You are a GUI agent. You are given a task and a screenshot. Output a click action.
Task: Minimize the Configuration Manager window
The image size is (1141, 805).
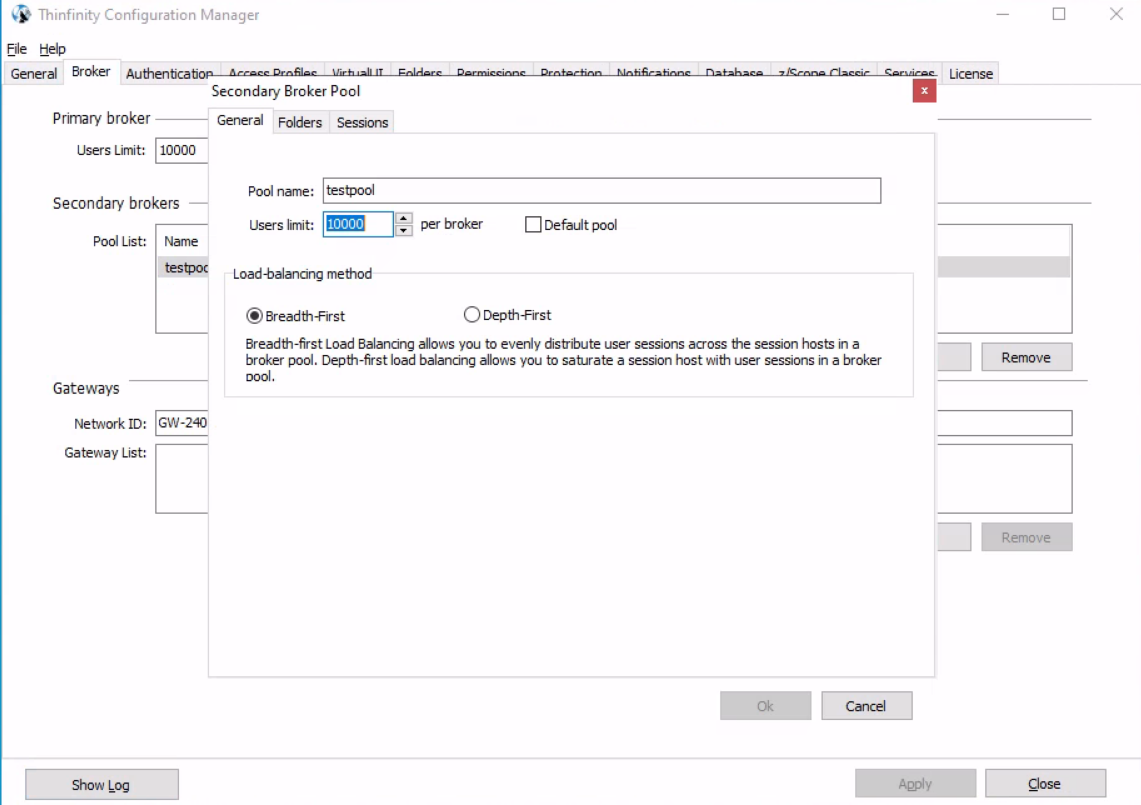coord(1003,15)
